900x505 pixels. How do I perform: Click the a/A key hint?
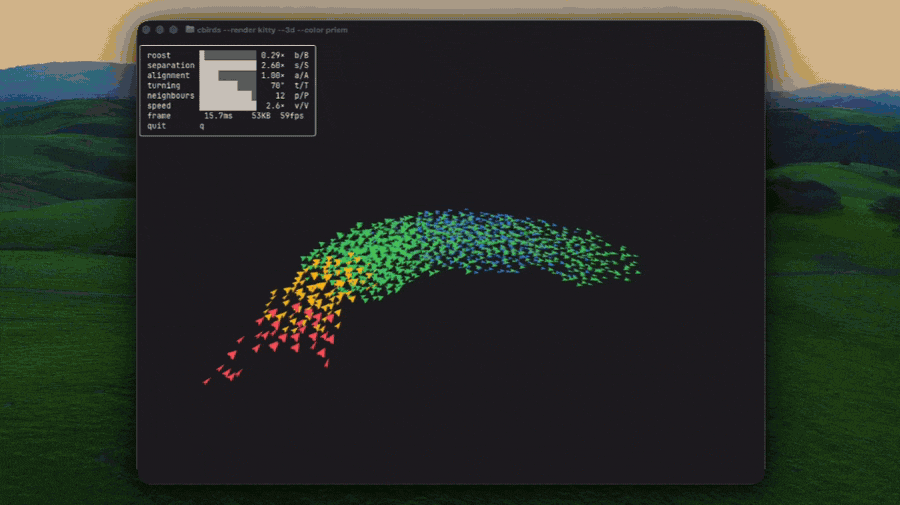[x=301, y=75]
